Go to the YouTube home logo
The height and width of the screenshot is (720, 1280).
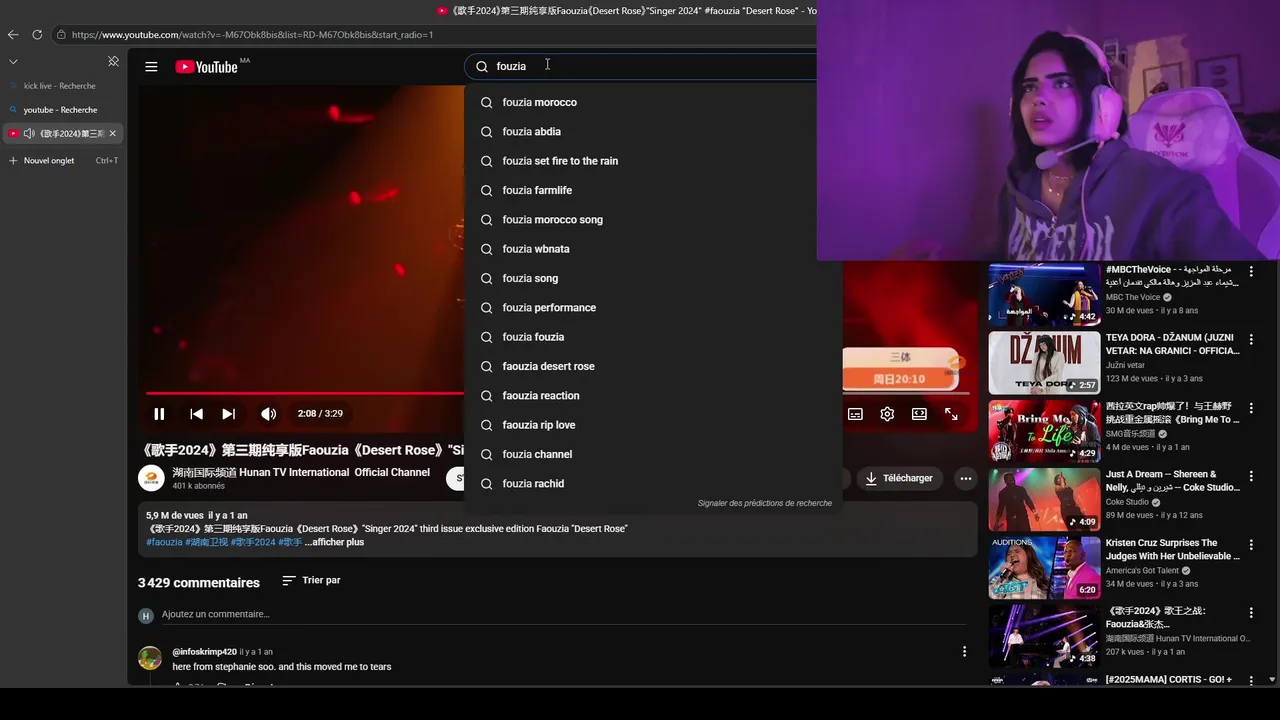207,67
